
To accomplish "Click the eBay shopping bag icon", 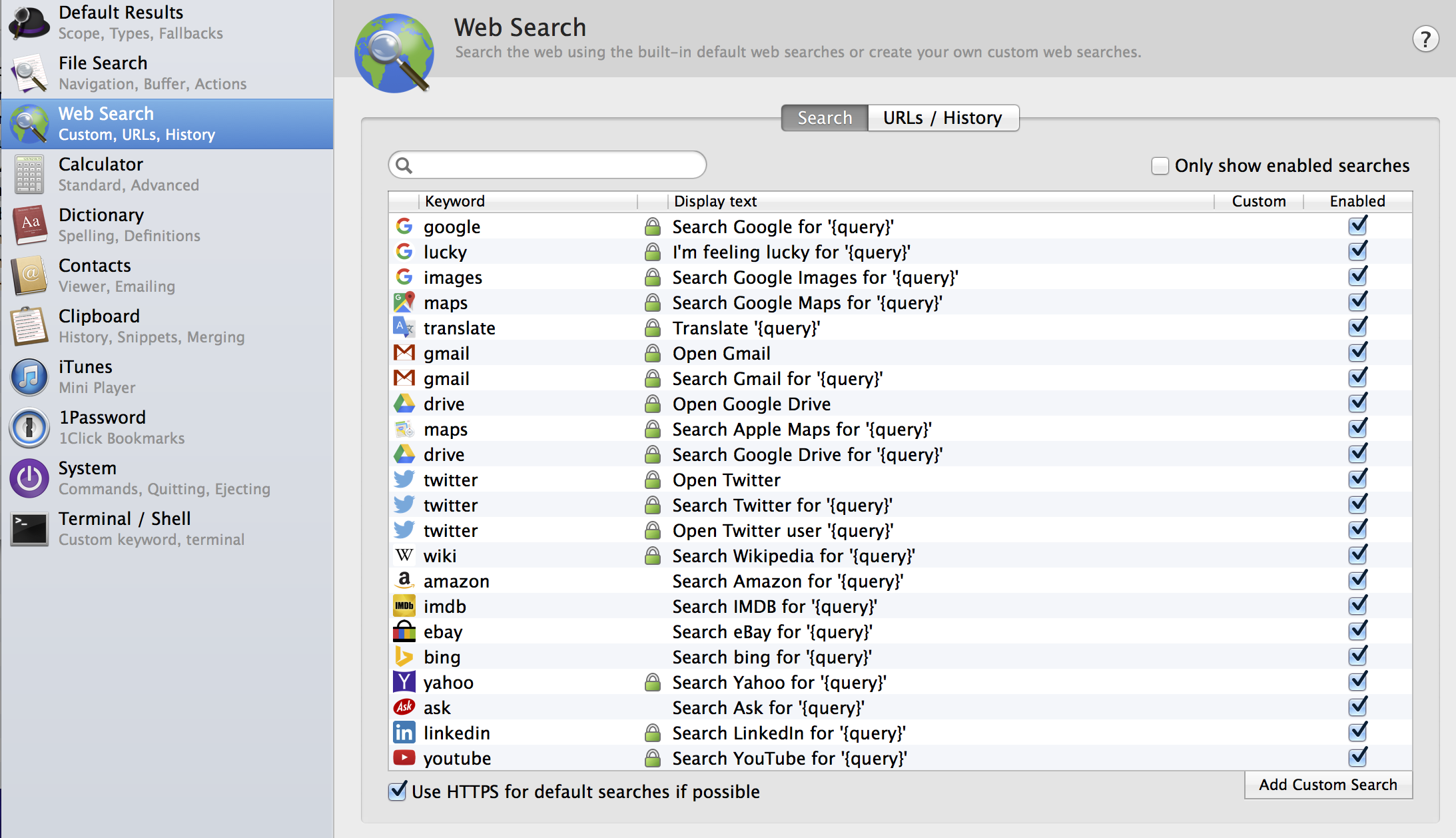I will [404, 631].
